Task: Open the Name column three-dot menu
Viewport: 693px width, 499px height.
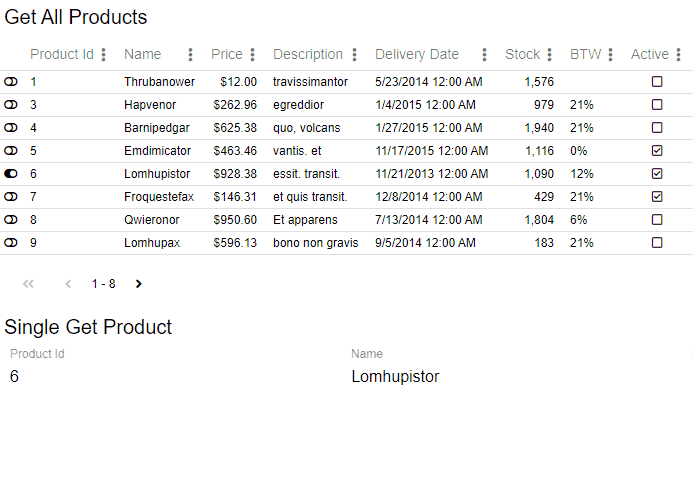Action: pos(191,55)
